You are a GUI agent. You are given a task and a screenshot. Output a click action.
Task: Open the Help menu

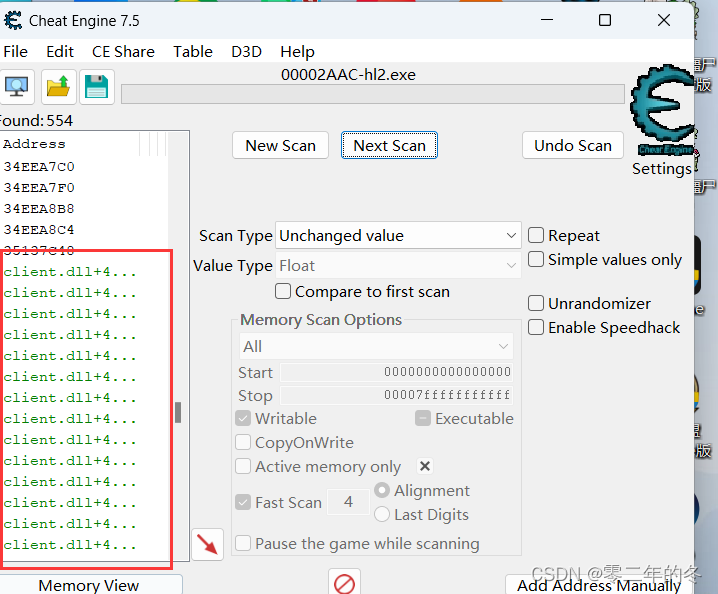click(x=297, y=52)
